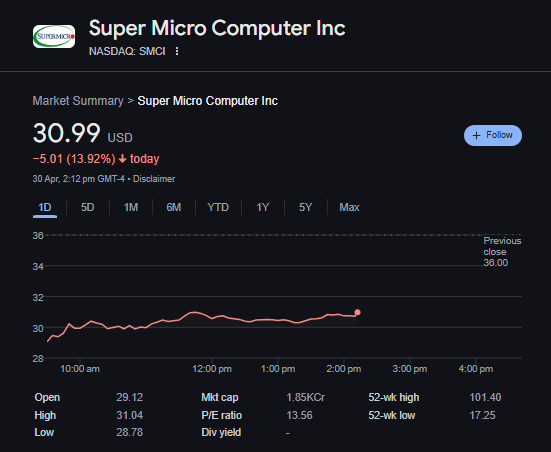Viewport: 551px width, 452px height.
Task: Click the 1:00 pm axis label
Action: point(278,369)
